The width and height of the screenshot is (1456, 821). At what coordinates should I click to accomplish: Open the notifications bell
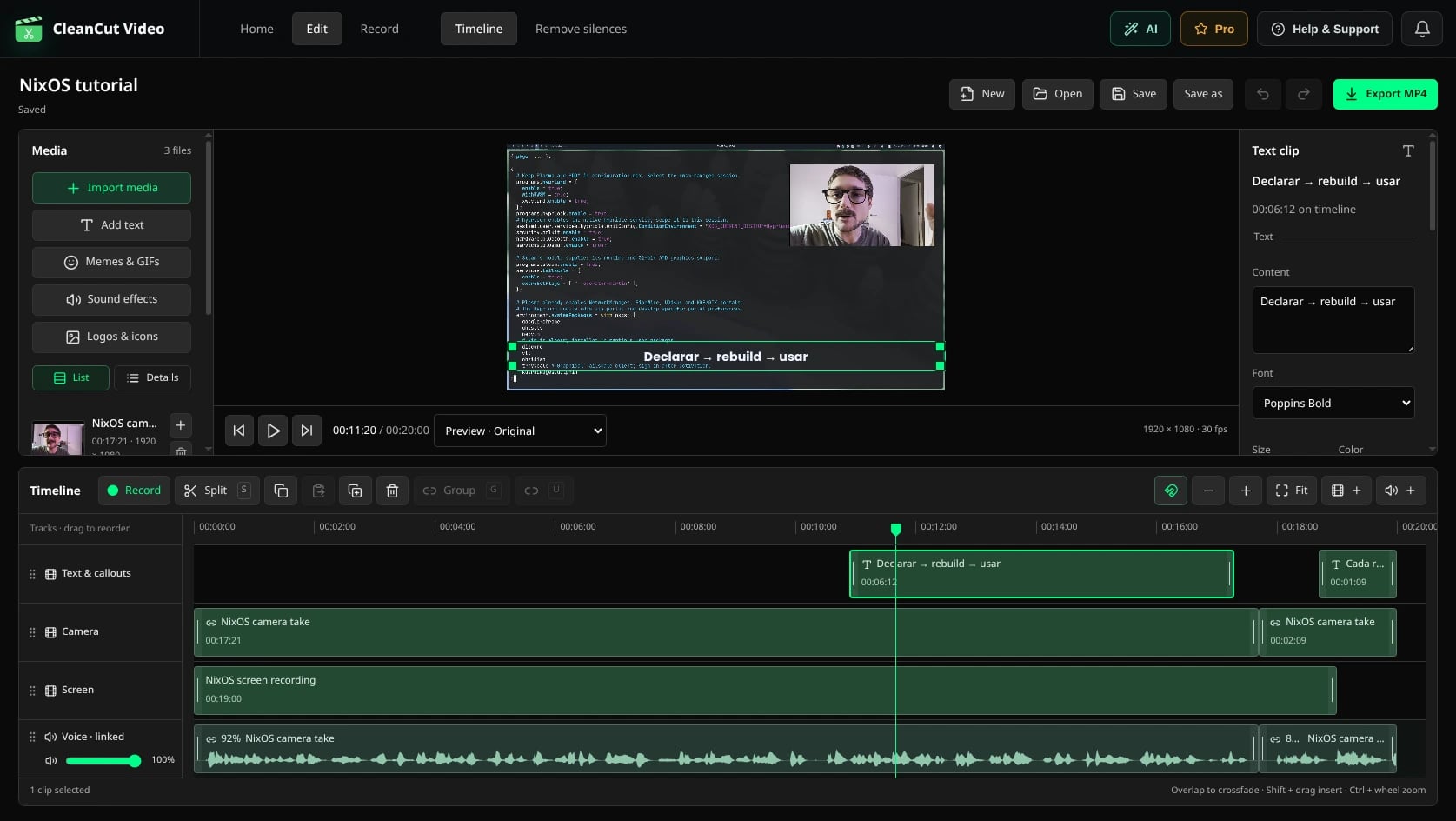click(x=1422, y=29)
